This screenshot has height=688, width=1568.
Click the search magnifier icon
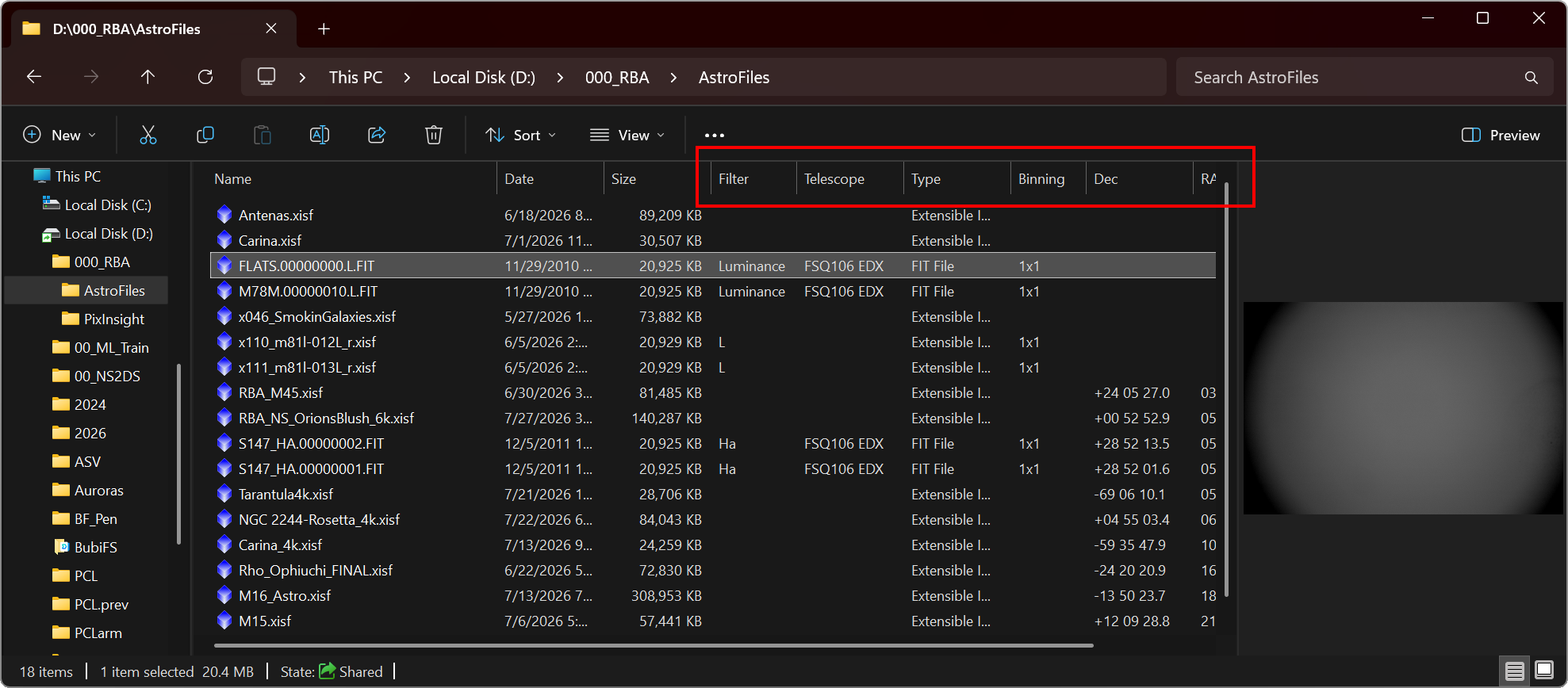click(x=1531, y=78)
